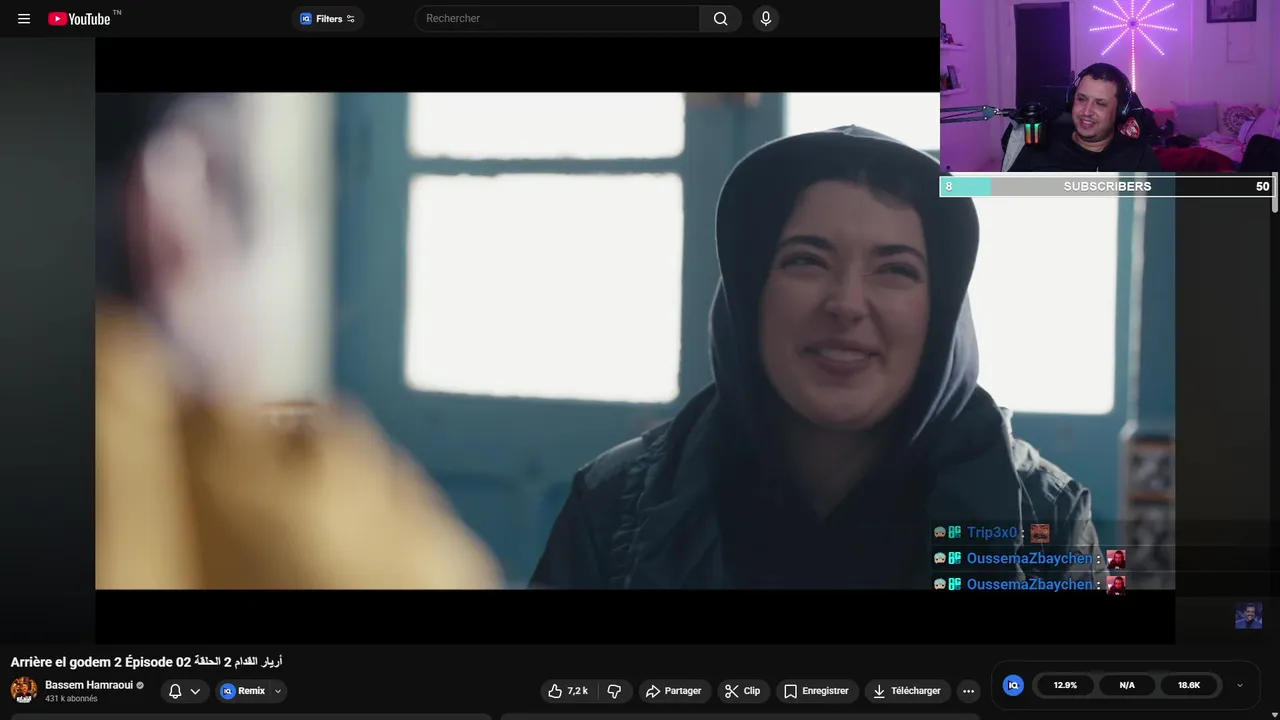Viewport: 1280px width, 720px height.
Task: Open the notification bell dropdown
Action: (x=185, y=691)
